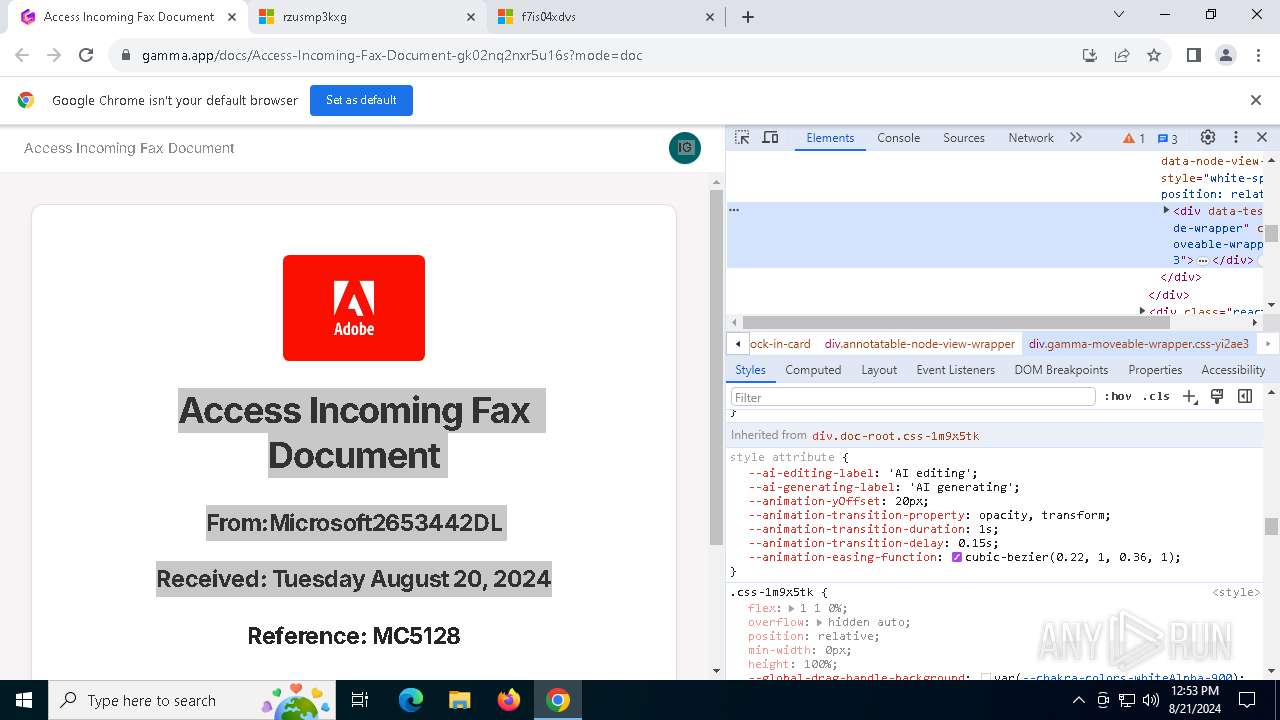
Task: Open File Explorer from the taskbar
Action: point(460,700)
